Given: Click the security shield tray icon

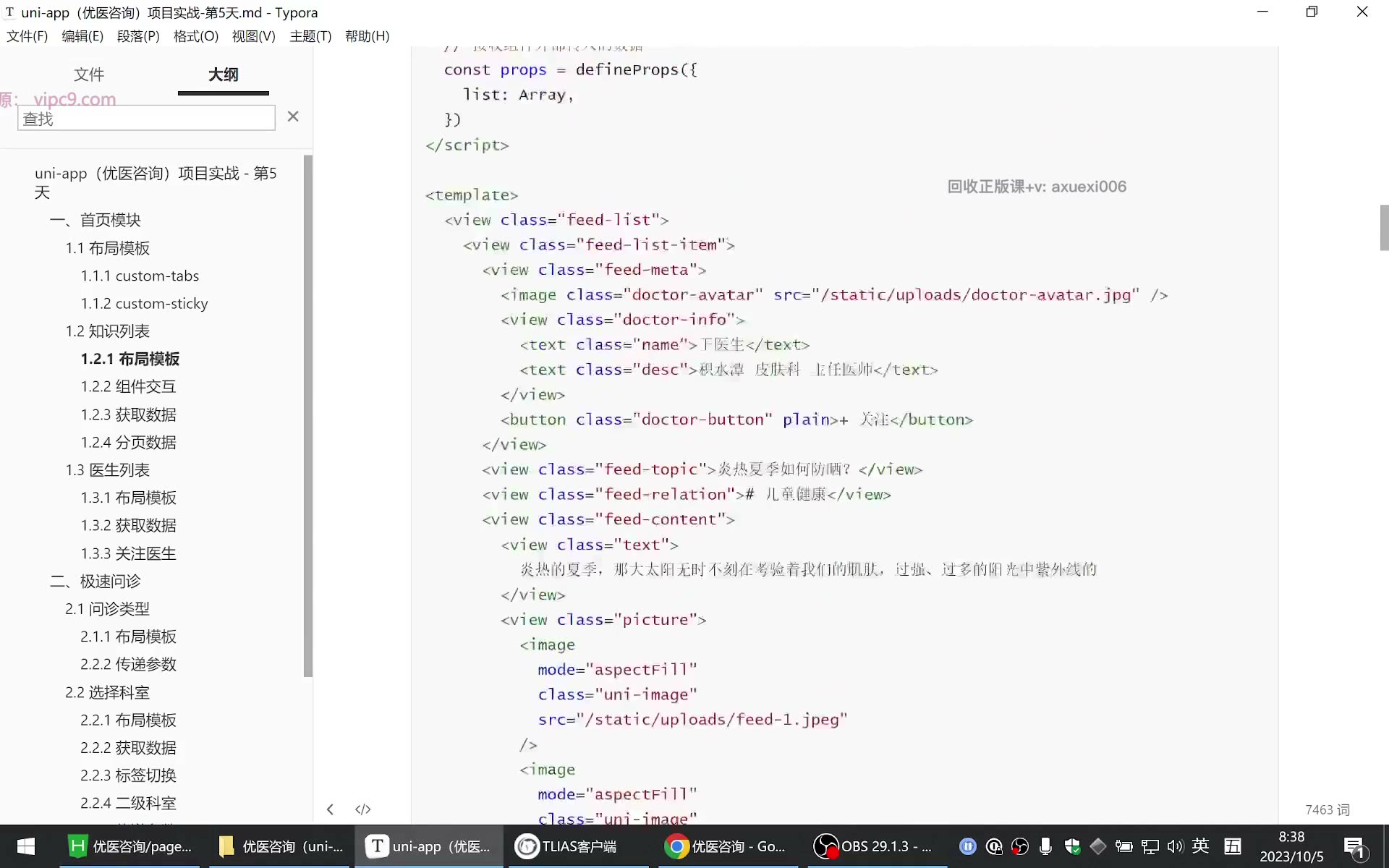Looking at the screenshot, I should (x=1072, y=846).
